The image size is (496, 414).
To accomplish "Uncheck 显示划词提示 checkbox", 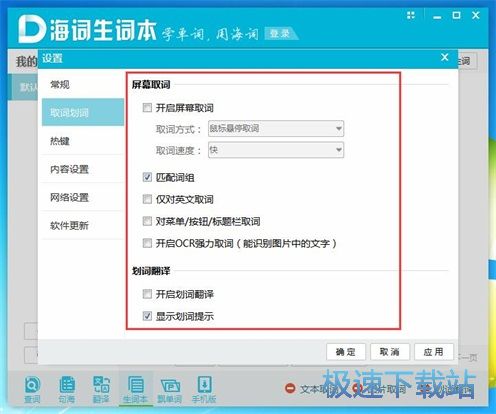I will coord(147,316).
